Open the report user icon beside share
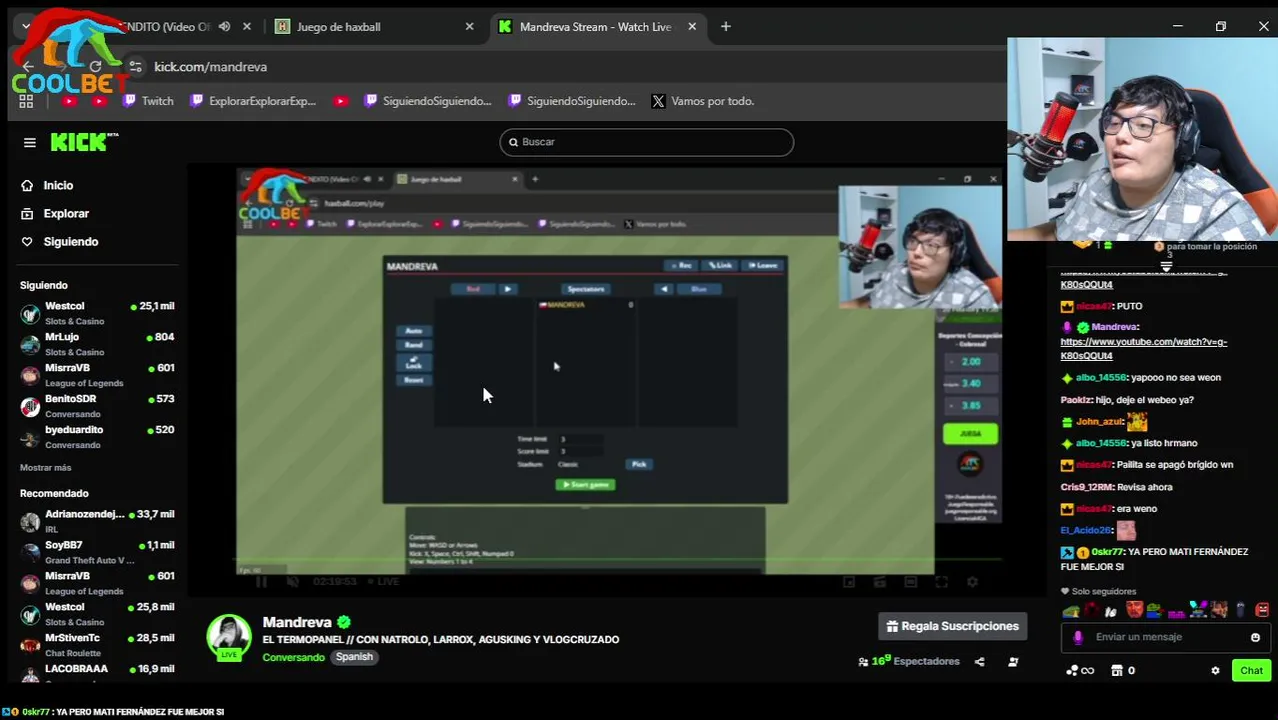 1013,662
